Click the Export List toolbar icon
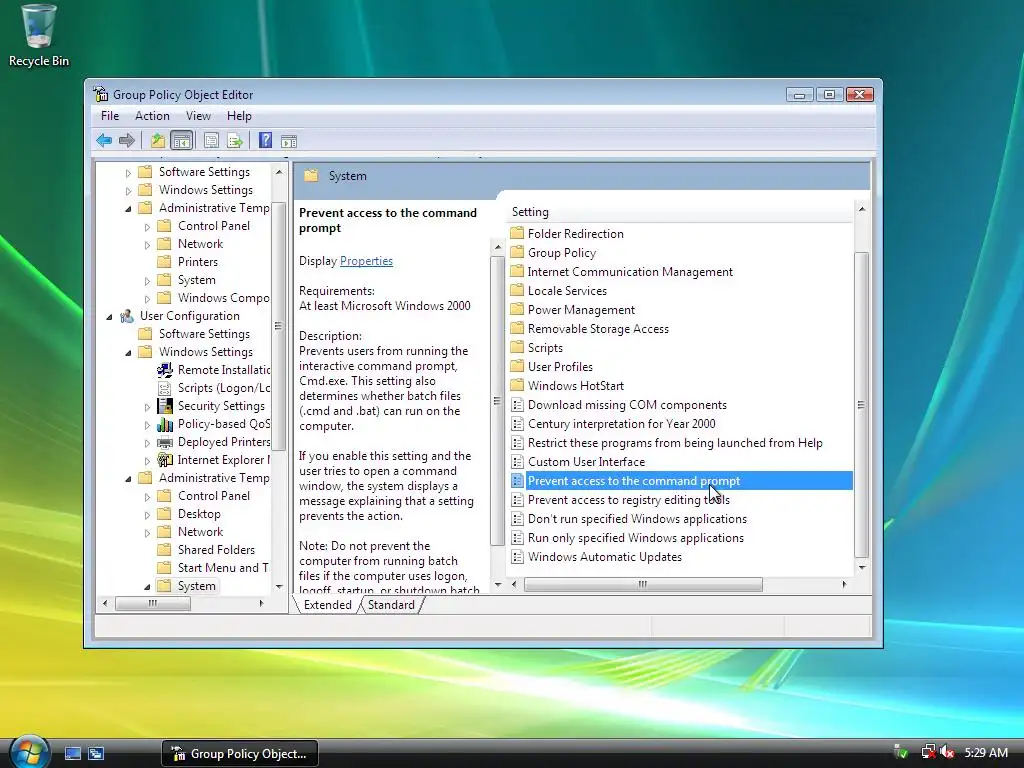This screenshot has height=768, width=1024. click(x=234, y=140)
